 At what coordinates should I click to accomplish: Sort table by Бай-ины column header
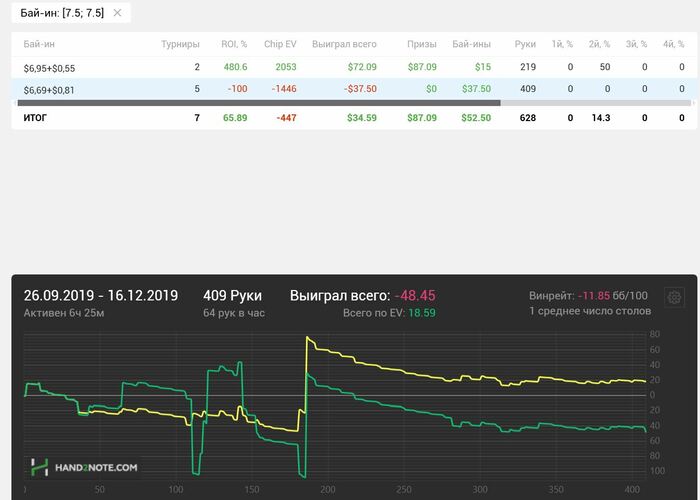[471, 44]
